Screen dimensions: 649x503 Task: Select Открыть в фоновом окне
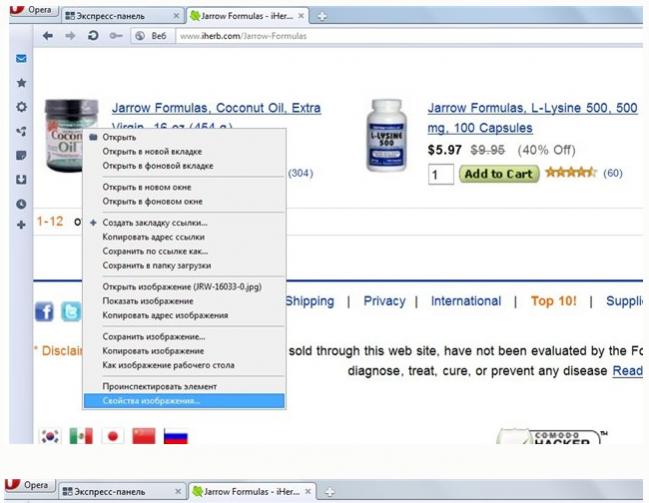click(x=184, y=202)
